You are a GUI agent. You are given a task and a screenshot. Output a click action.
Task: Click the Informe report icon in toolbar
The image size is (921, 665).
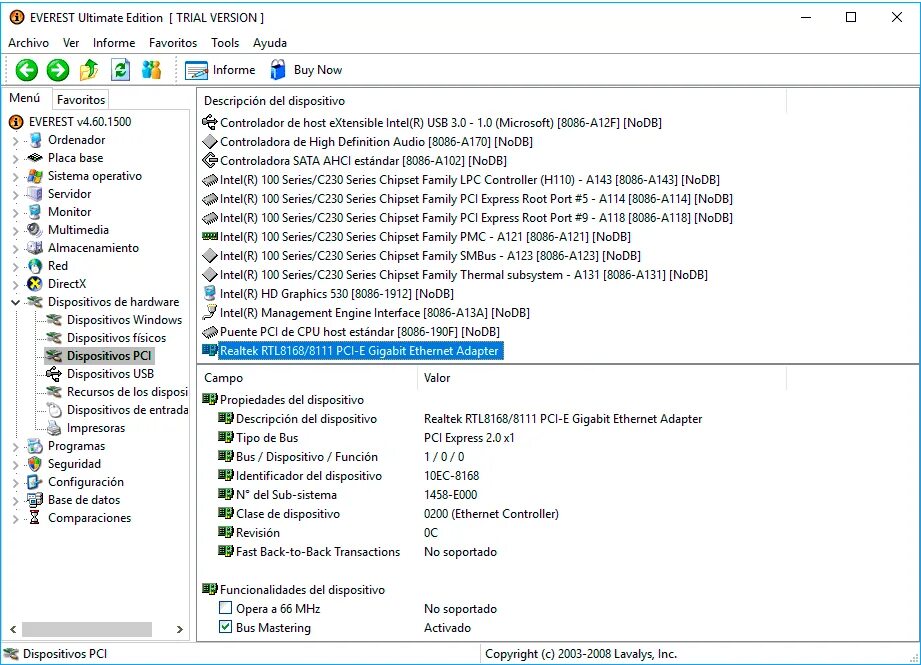pos(196,70)
